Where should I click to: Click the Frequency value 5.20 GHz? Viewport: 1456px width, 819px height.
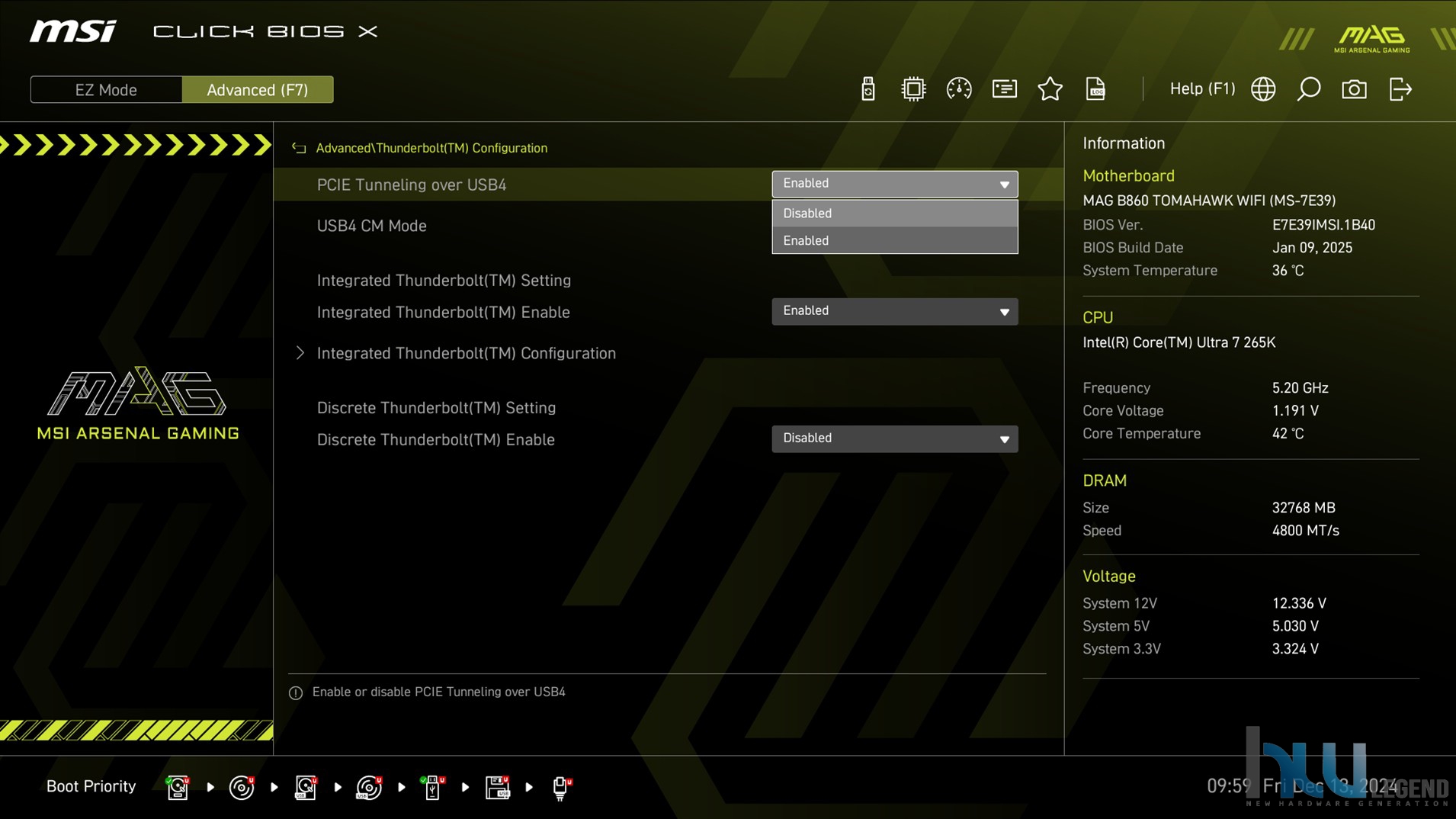1300,388
